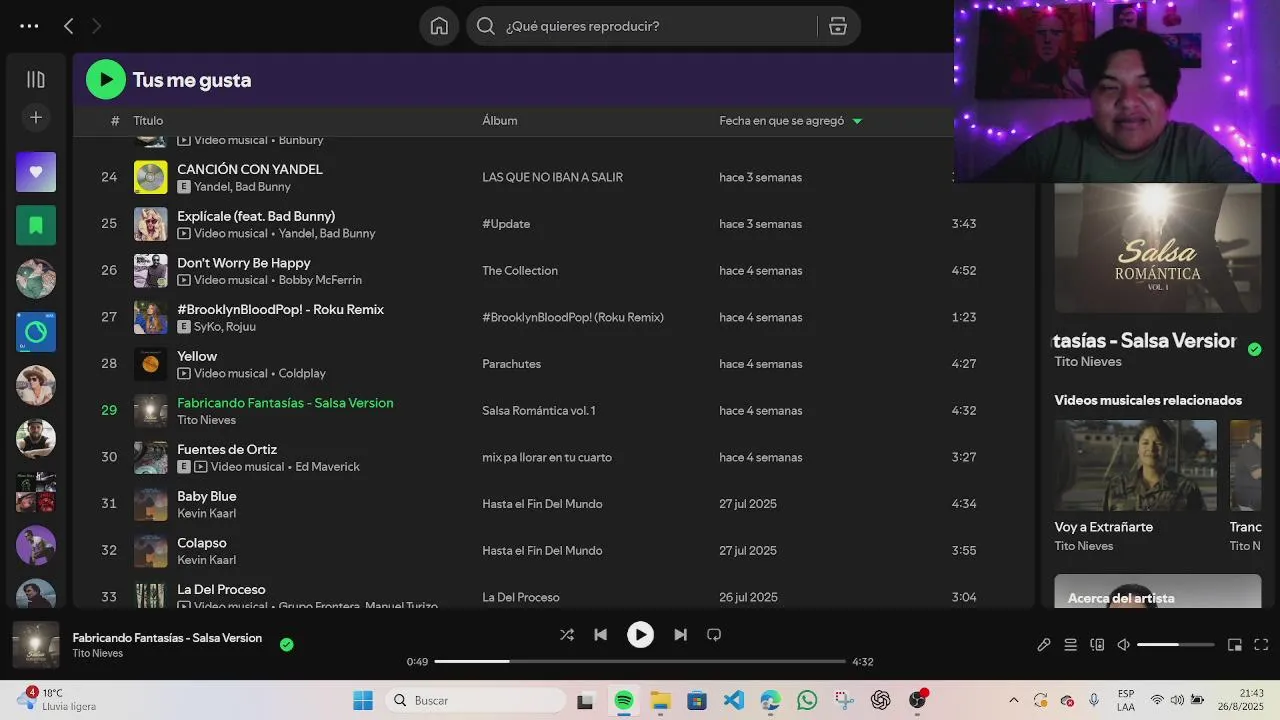Create a new playlist with the plus icon

pos(36,118)
